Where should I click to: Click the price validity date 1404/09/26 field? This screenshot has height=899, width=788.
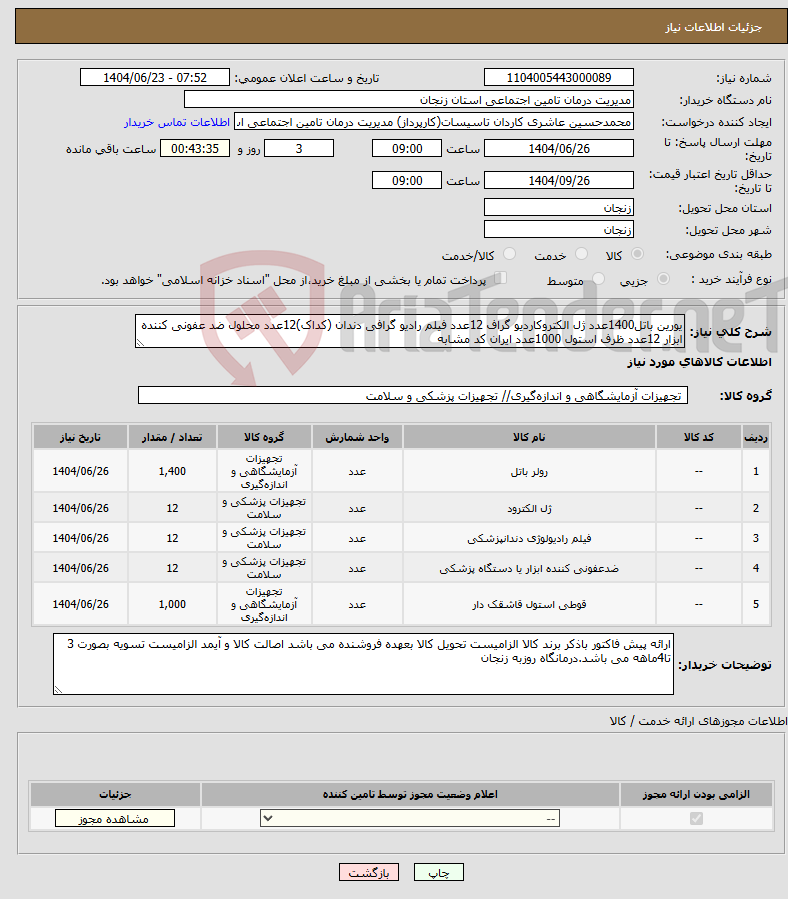(559, 181)
